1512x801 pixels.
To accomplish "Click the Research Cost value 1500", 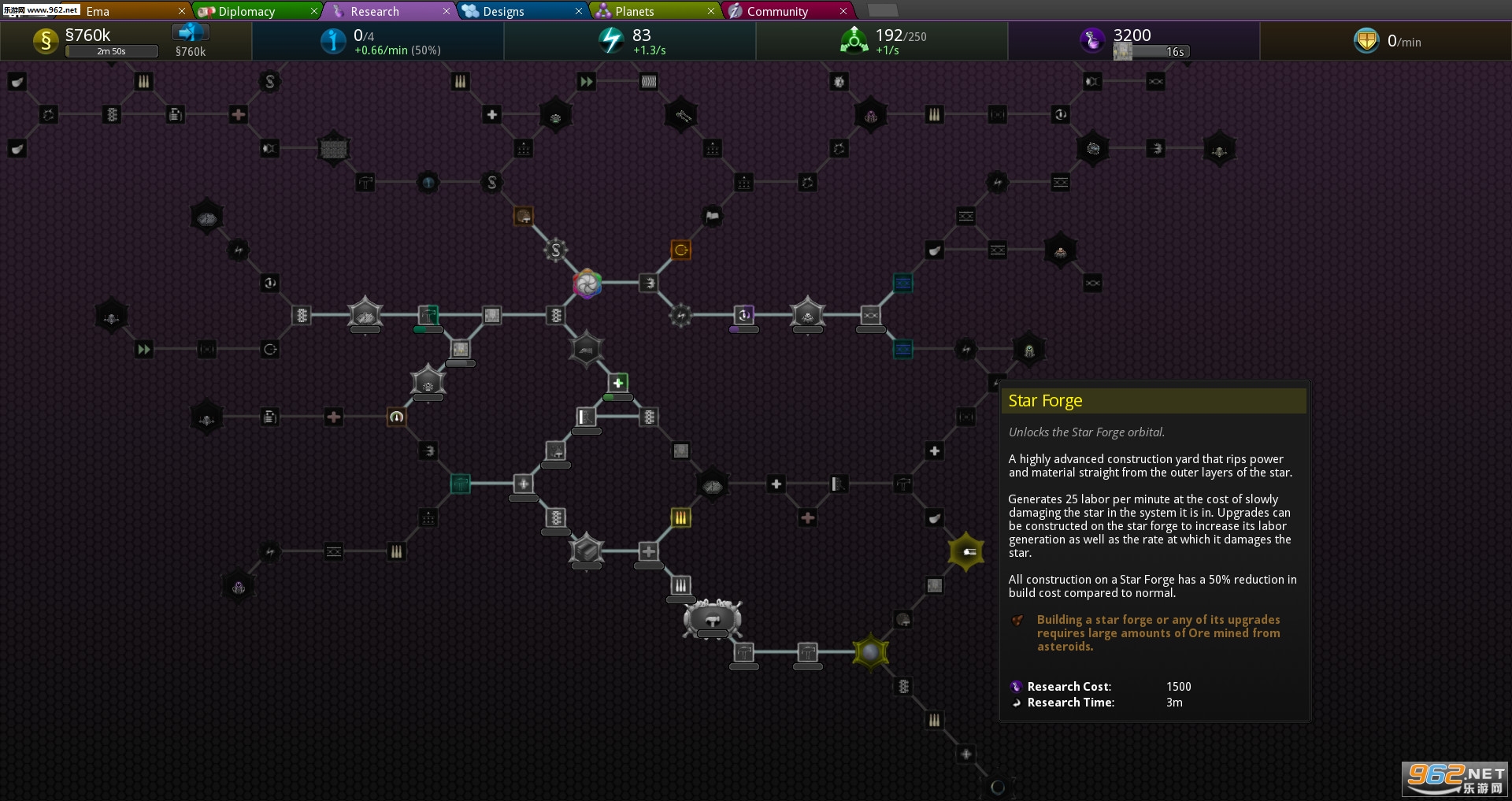I will tap(1179, 687).
